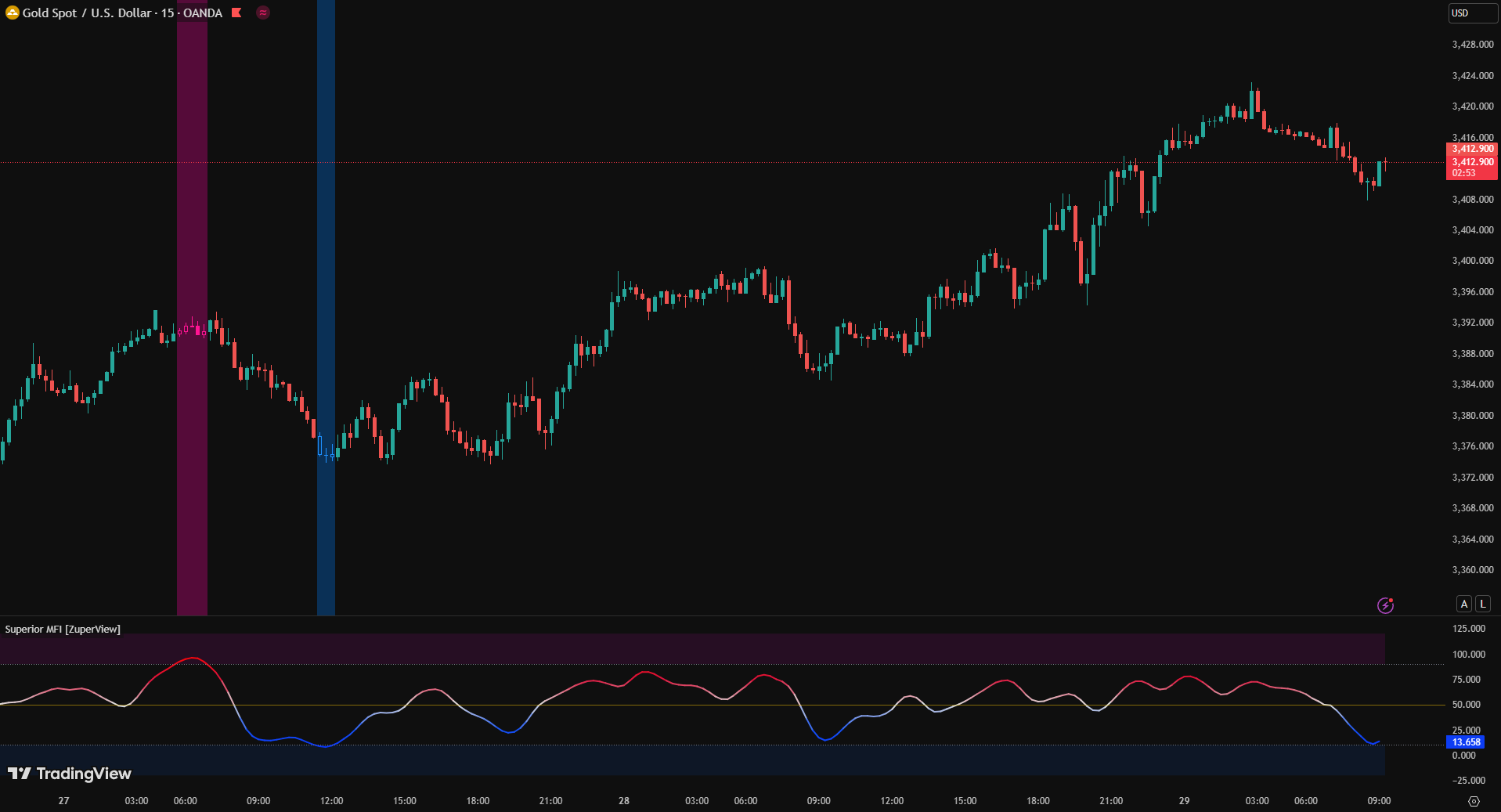Click the 29 date label on time axis
1501x812 pixels.
(1184, 800)
